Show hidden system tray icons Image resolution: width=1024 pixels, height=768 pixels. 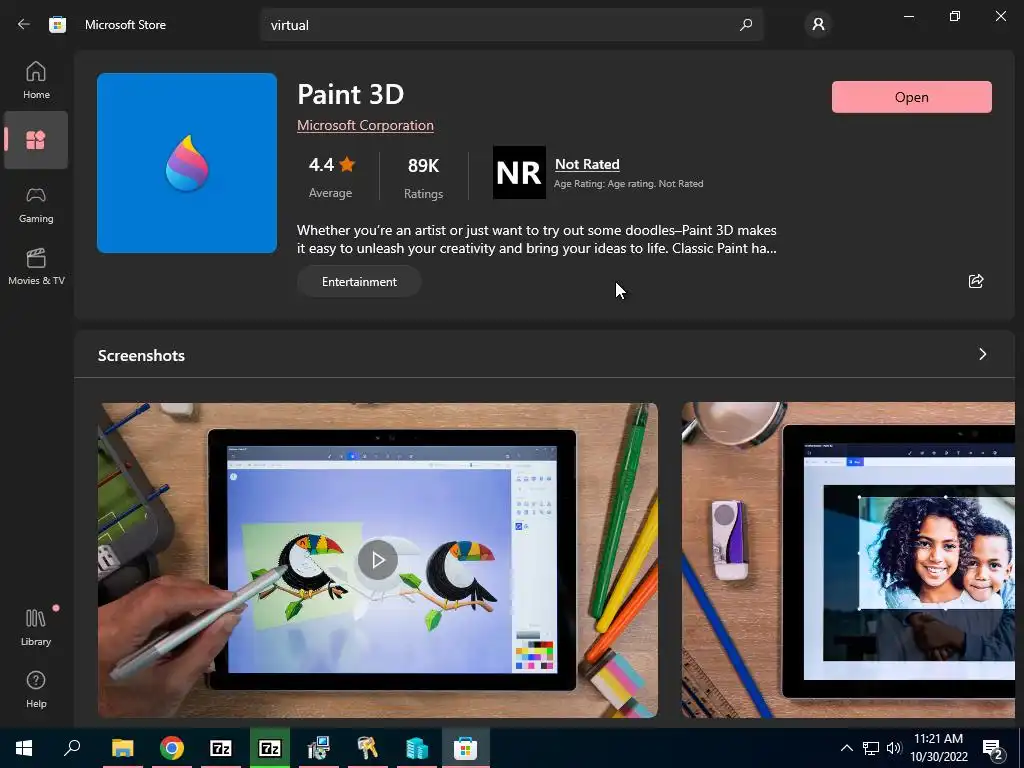coord(846,748)
